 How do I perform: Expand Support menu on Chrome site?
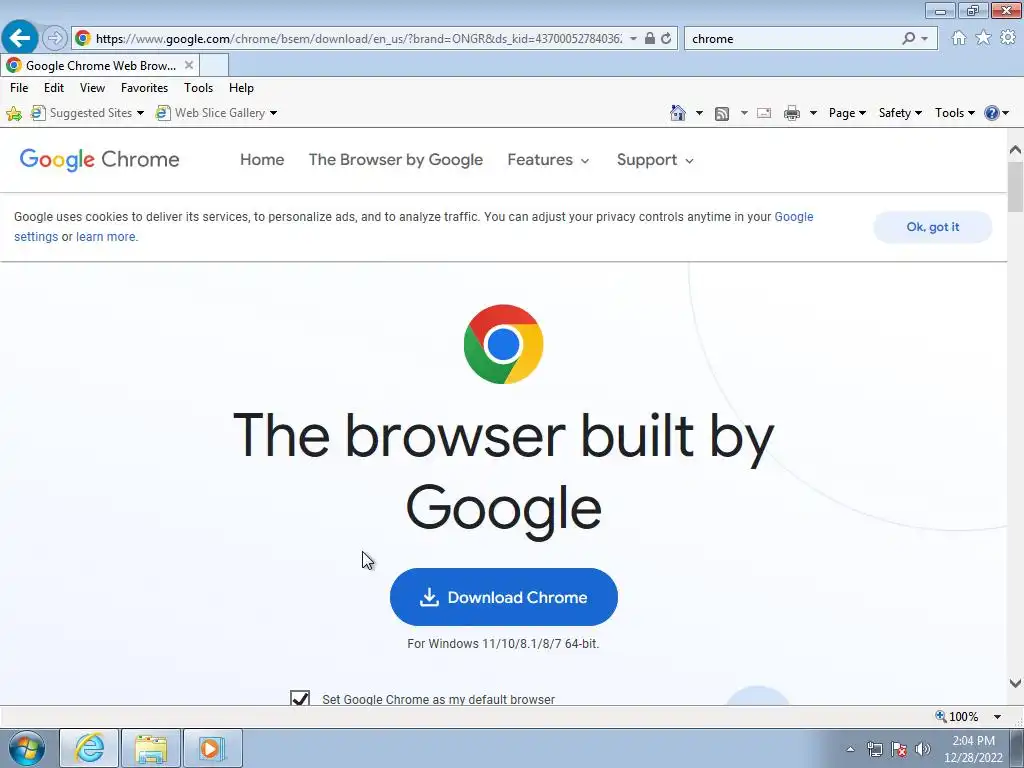click(655, 160)
